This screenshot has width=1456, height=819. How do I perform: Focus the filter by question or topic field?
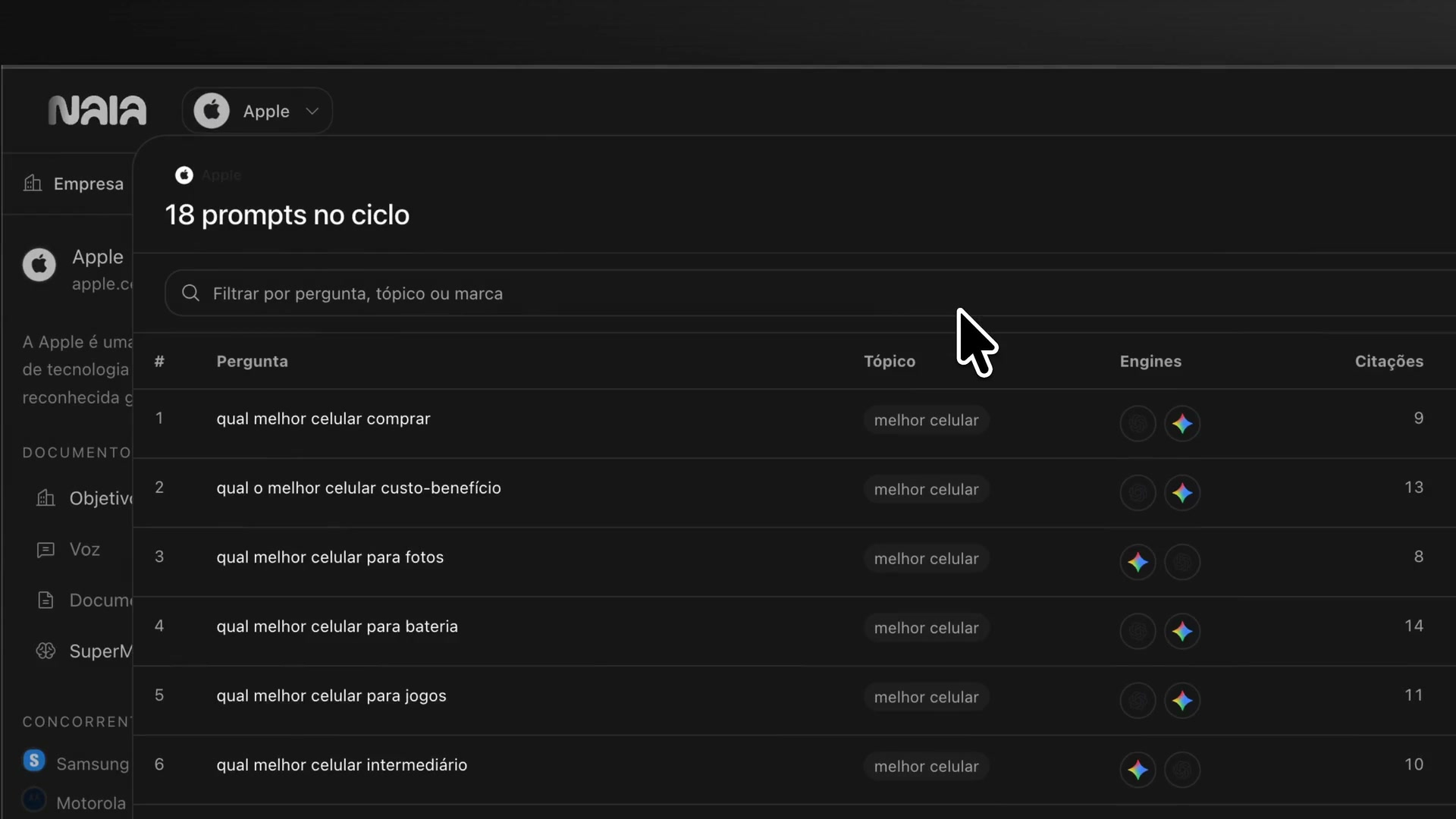pyautogui.click(x=810, y=293)
